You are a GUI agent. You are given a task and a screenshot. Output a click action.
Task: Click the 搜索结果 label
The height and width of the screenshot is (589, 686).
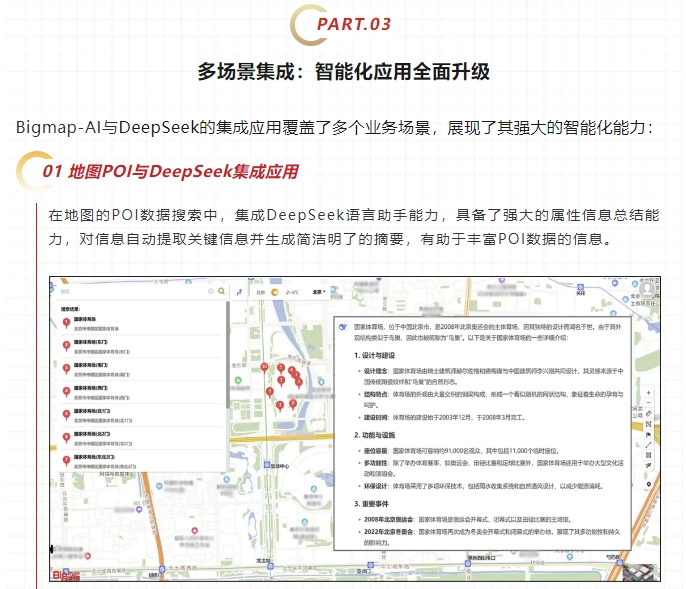(71, 309)
